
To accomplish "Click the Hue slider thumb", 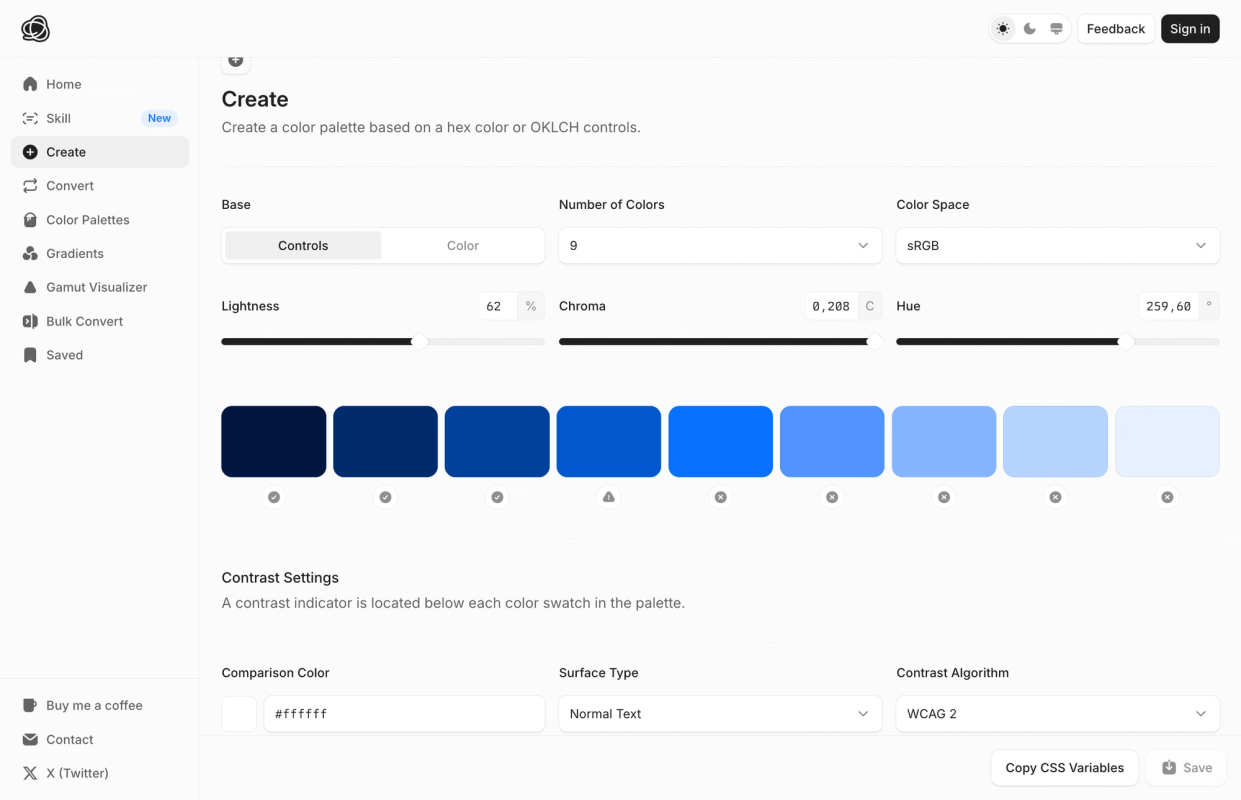I will click(1126, 342).
